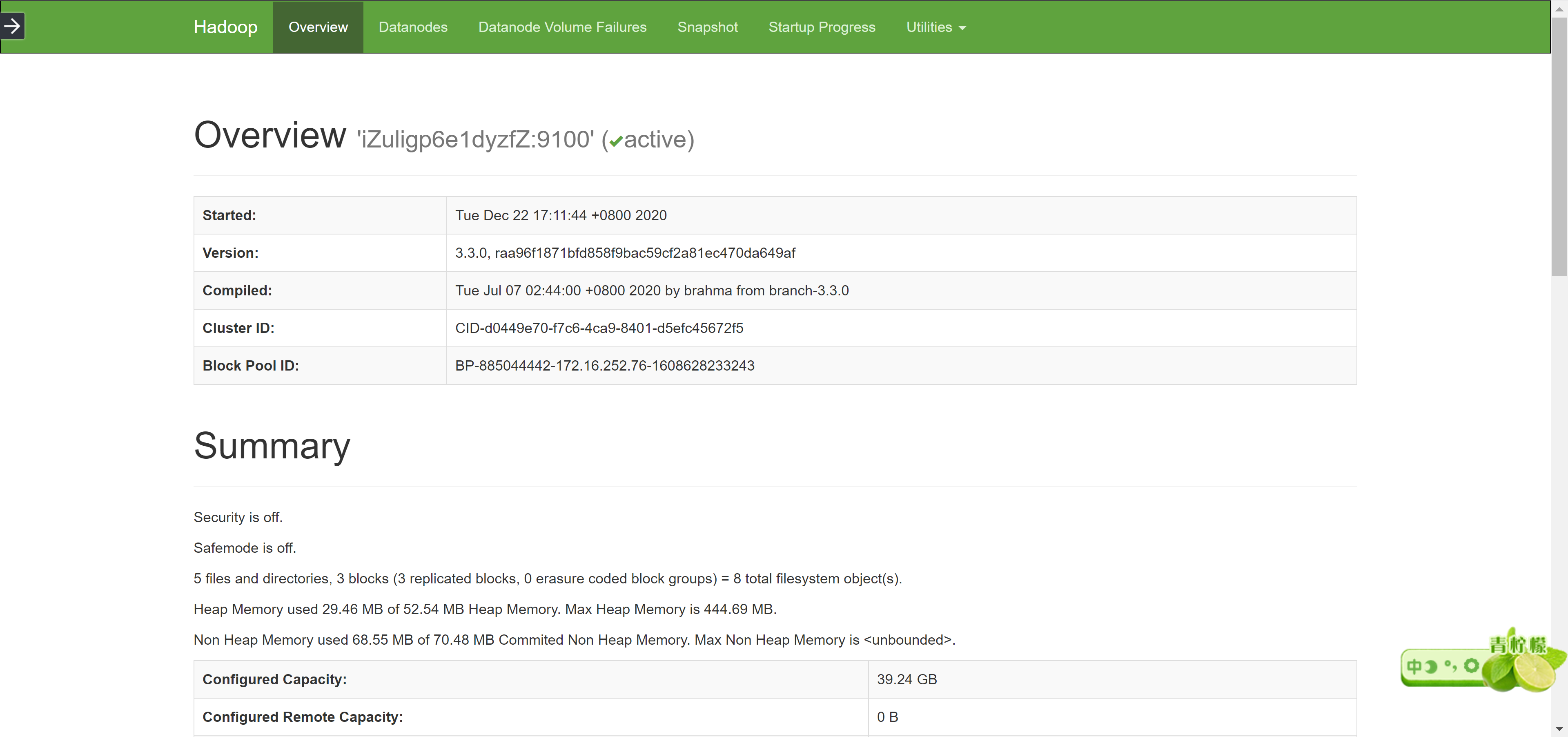This screenshot has height=737, width=1568.
Task: Open Datanode Volume Failures tab
Action: click(562, 27)
